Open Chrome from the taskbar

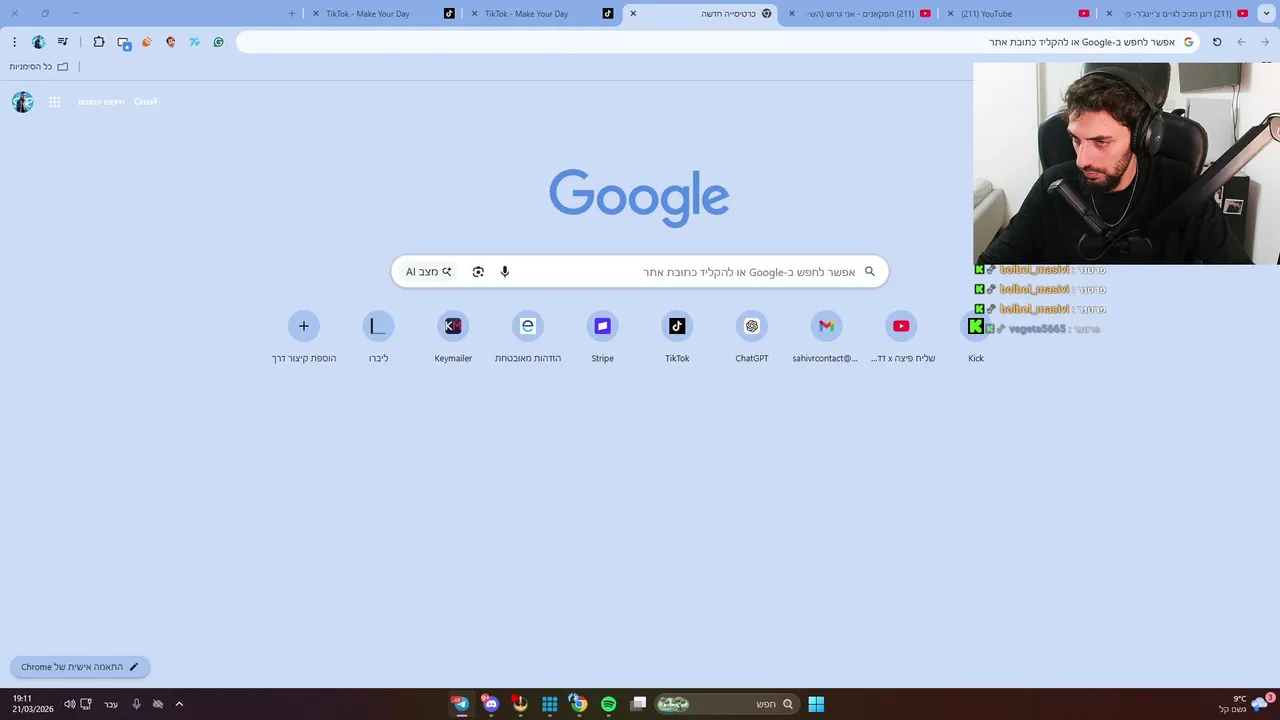[x=578, y=704]
